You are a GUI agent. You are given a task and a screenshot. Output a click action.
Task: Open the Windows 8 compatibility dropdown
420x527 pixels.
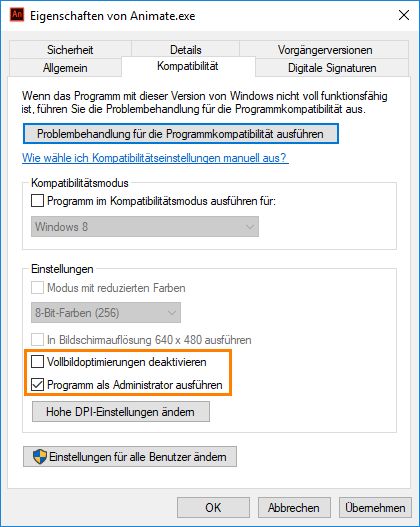[145, 227]
